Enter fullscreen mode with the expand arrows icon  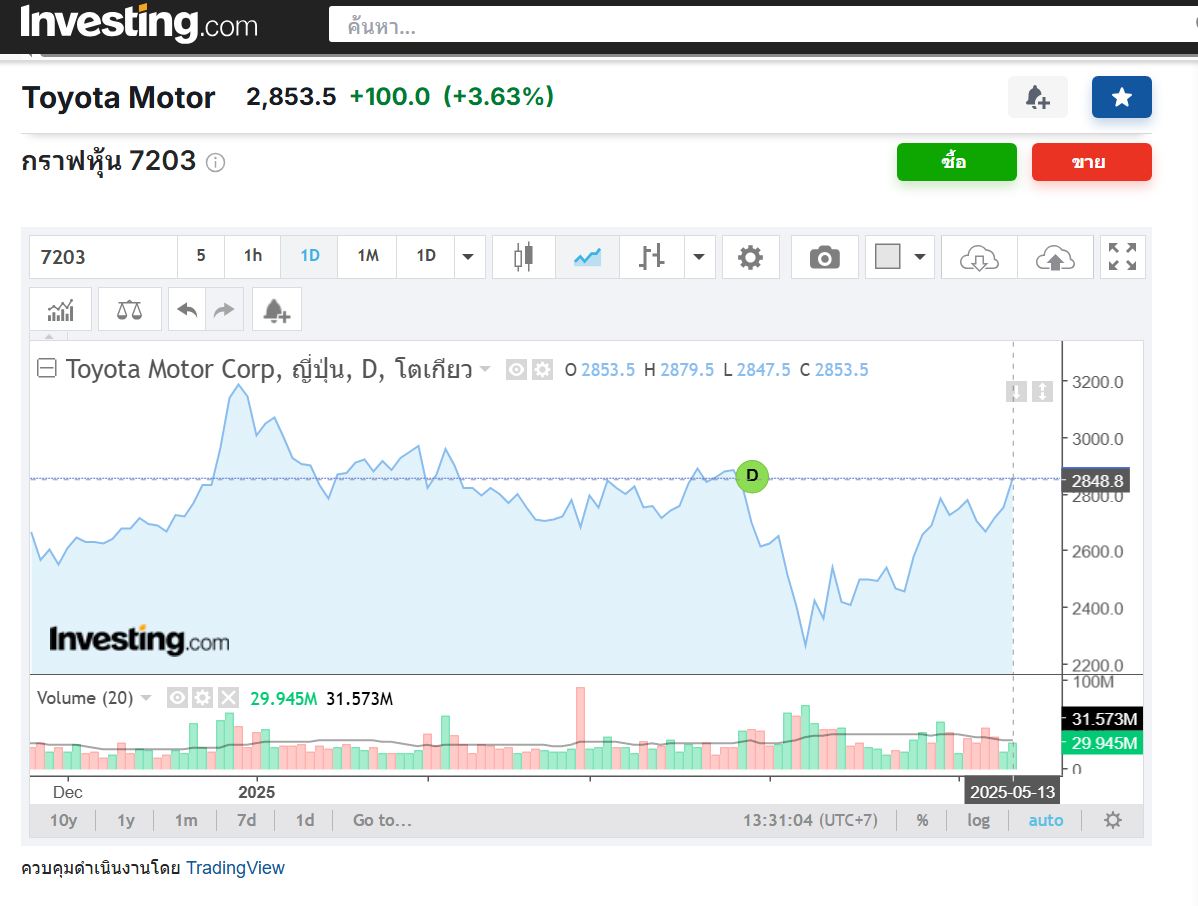(x=1122, y=257)
